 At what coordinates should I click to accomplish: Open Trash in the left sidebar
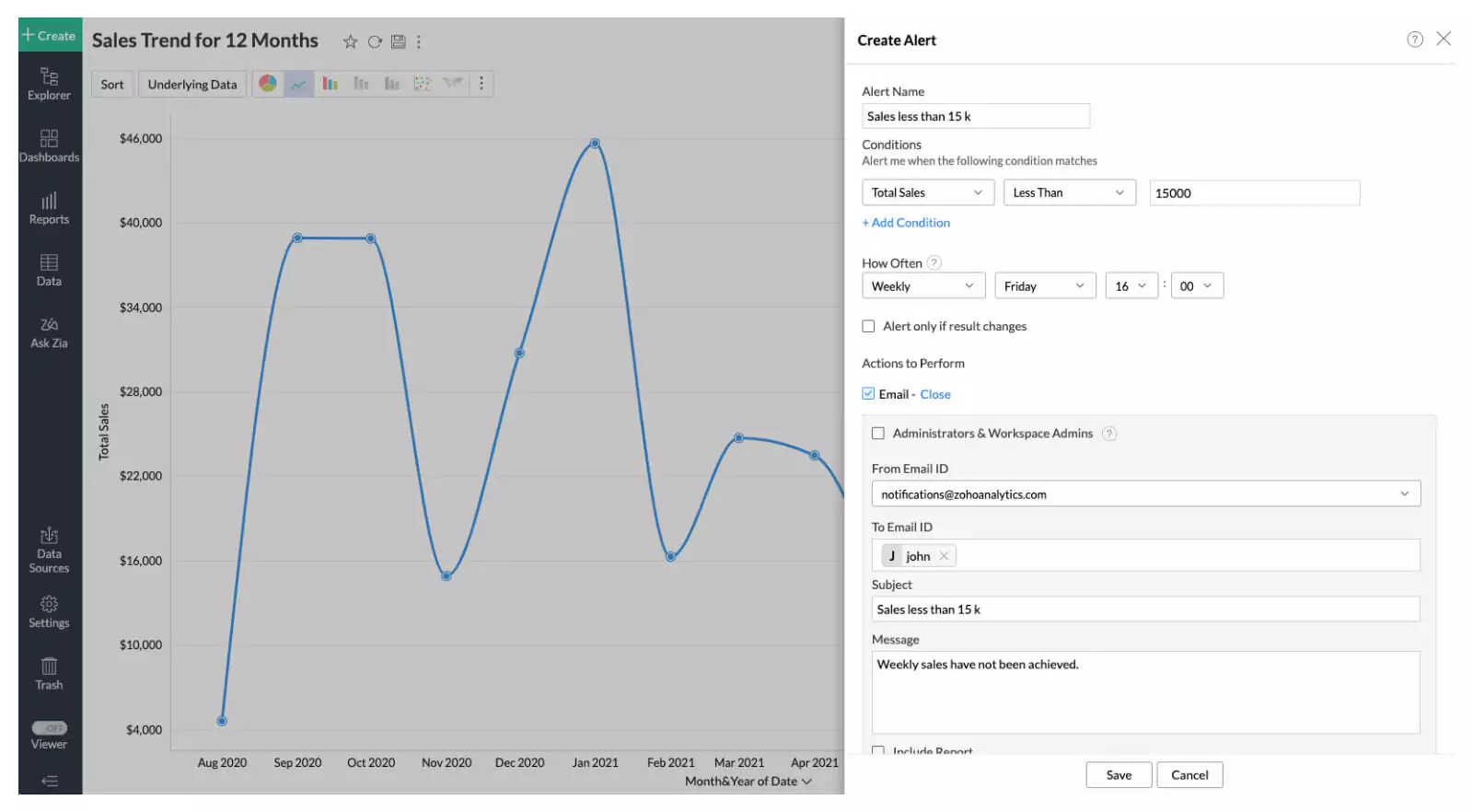[x=49, y=673]
